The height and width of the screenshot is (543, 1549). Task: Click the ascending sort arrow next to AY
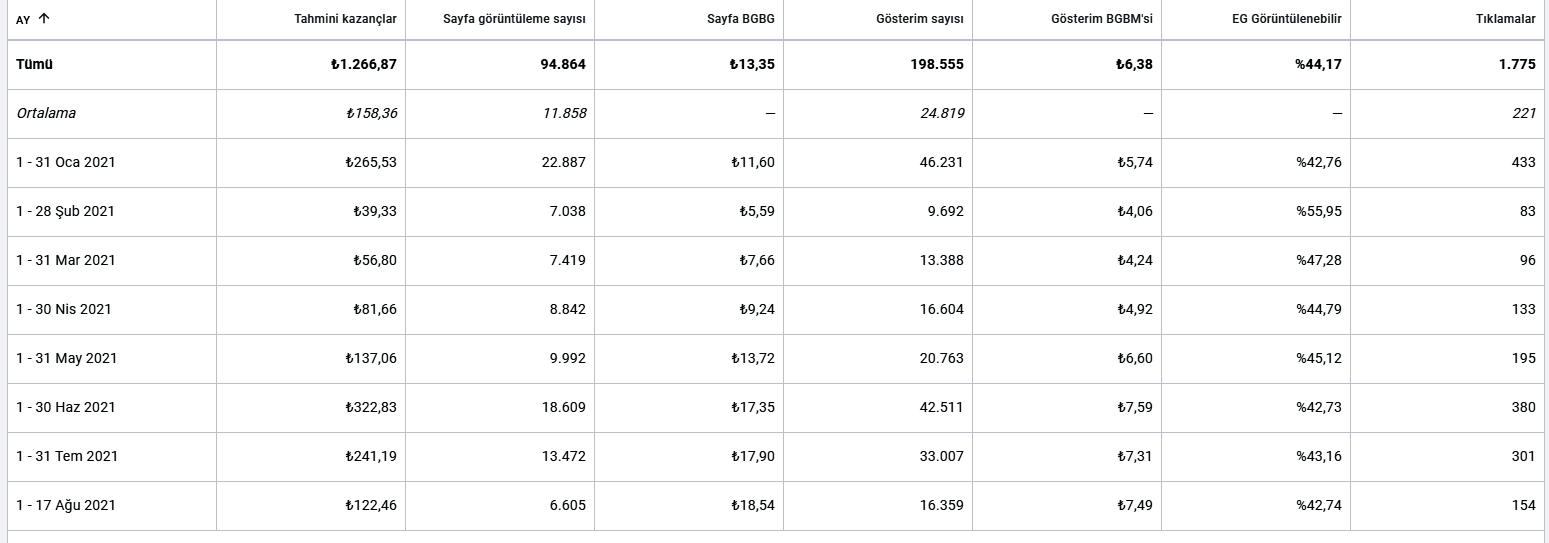tap(43, 19)
